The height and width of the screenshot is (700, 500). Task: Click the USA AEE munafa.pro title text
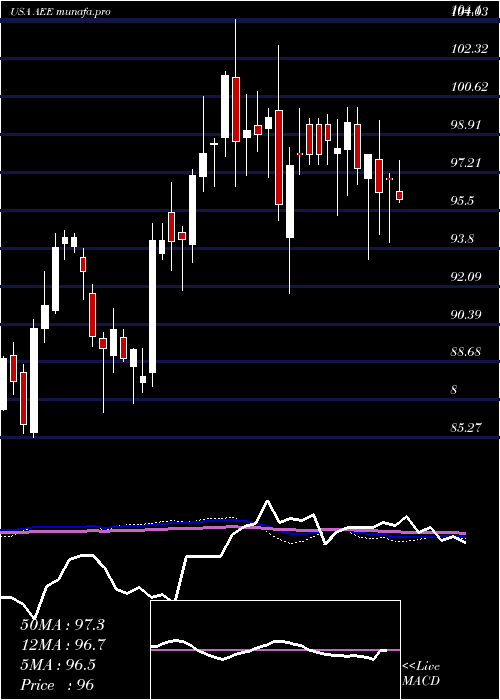[60, 12]
